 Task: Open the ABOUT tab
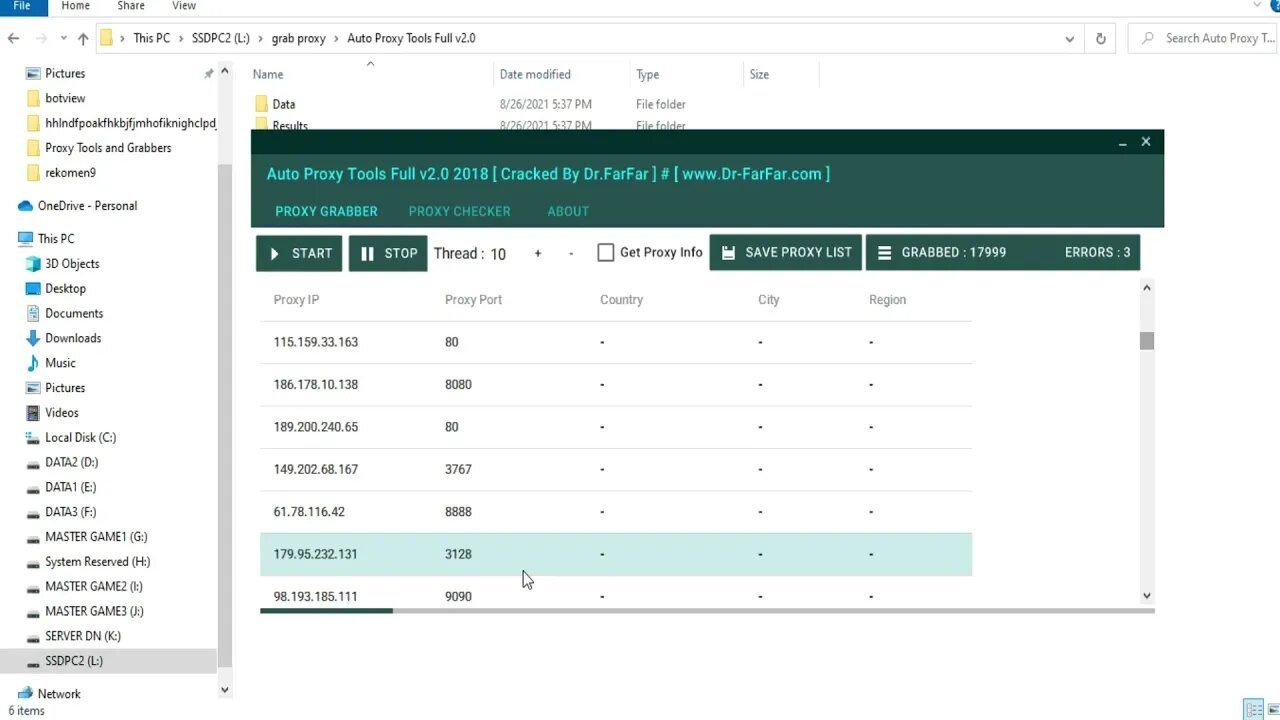[568, 211]
